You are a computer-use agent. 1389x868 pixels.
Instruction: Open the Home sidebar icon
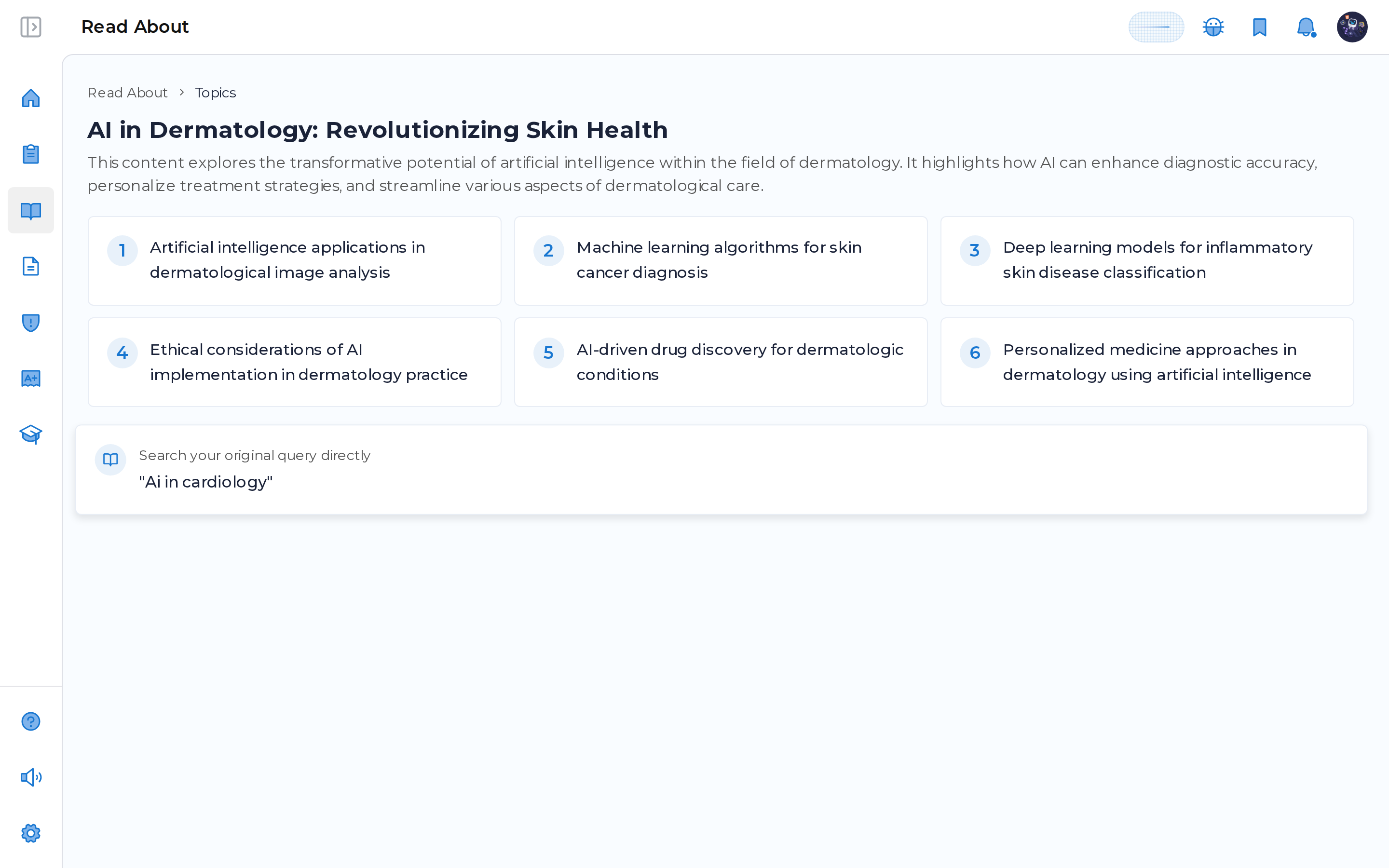click(30, 98)
